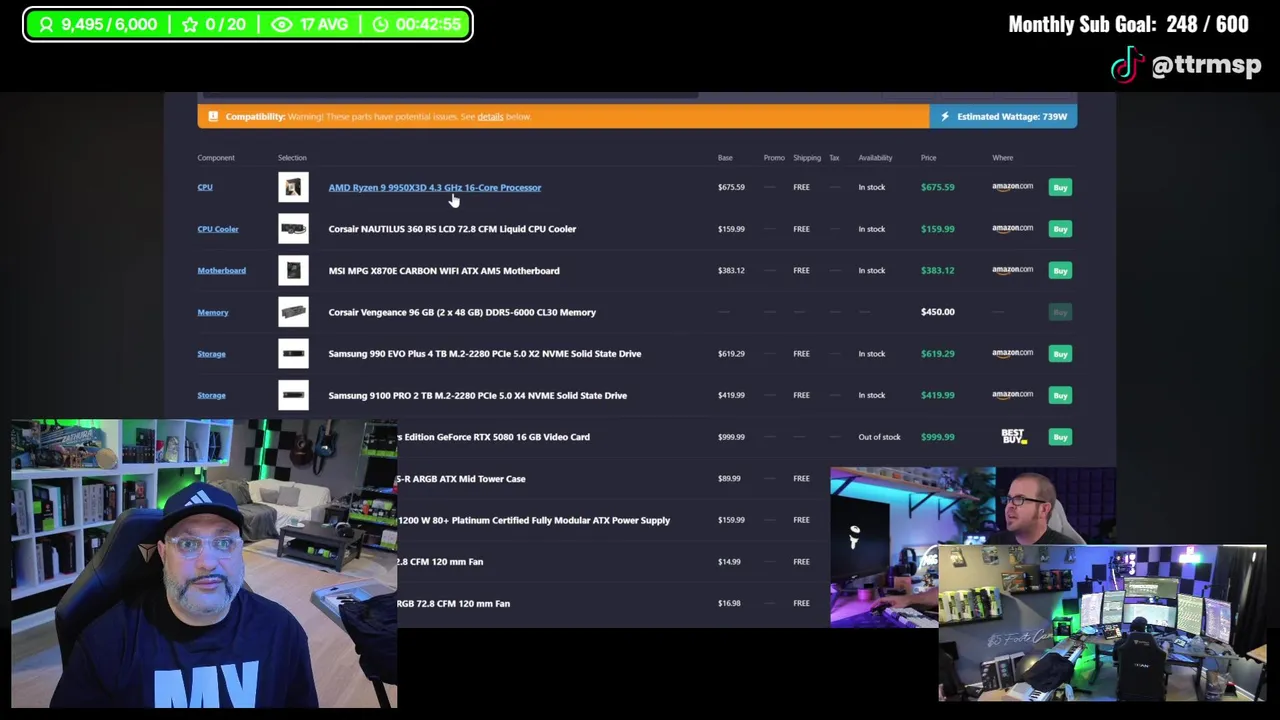Viewport: 1280px width, 720px height.
Task: Buy the Samsung 9100 PRO drive
Action: click(1060, 395)
